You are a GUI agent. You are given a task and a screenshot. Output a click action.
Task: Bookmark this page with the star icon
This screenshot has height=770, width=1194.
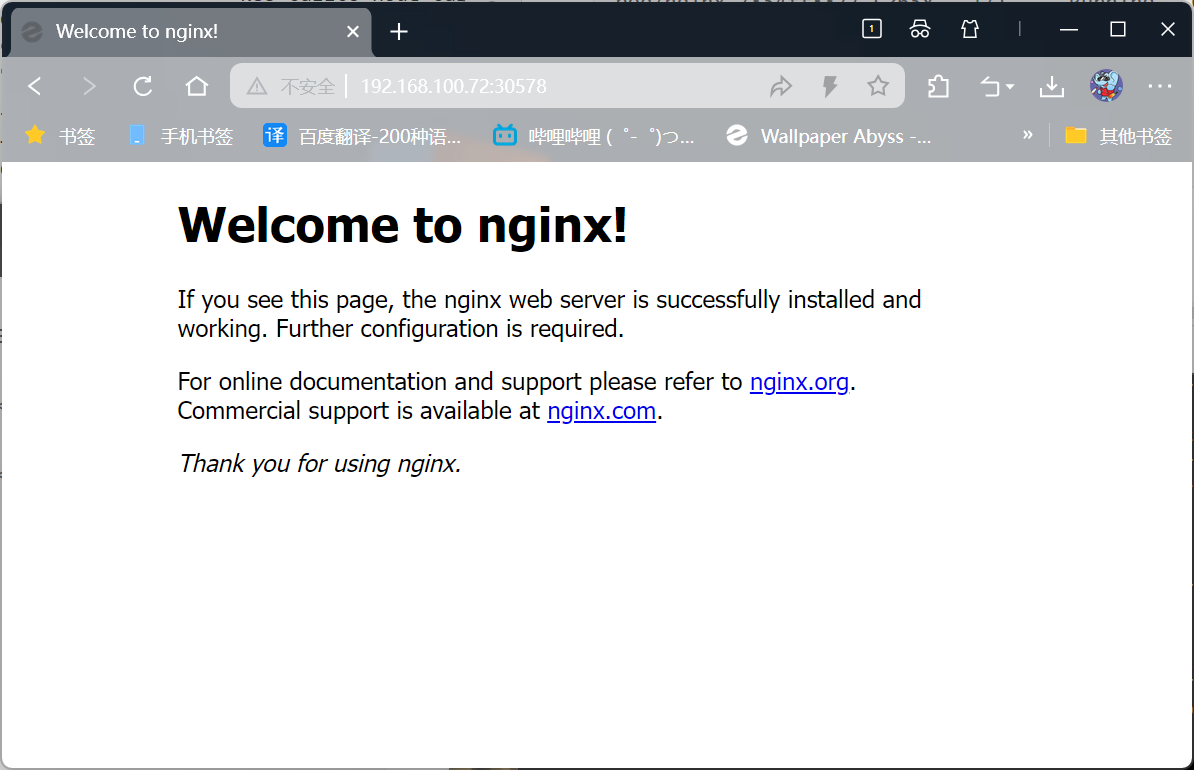878,86
